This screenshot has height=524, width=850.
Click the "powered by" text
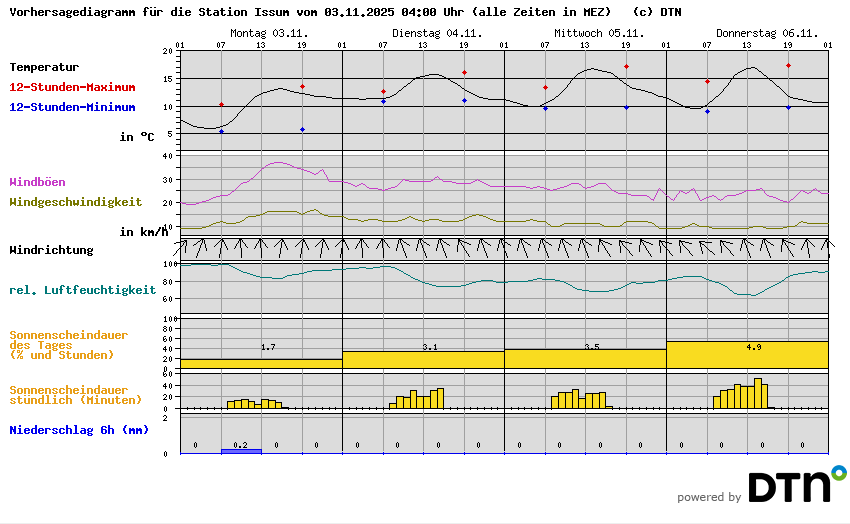(x=709, y=497)
